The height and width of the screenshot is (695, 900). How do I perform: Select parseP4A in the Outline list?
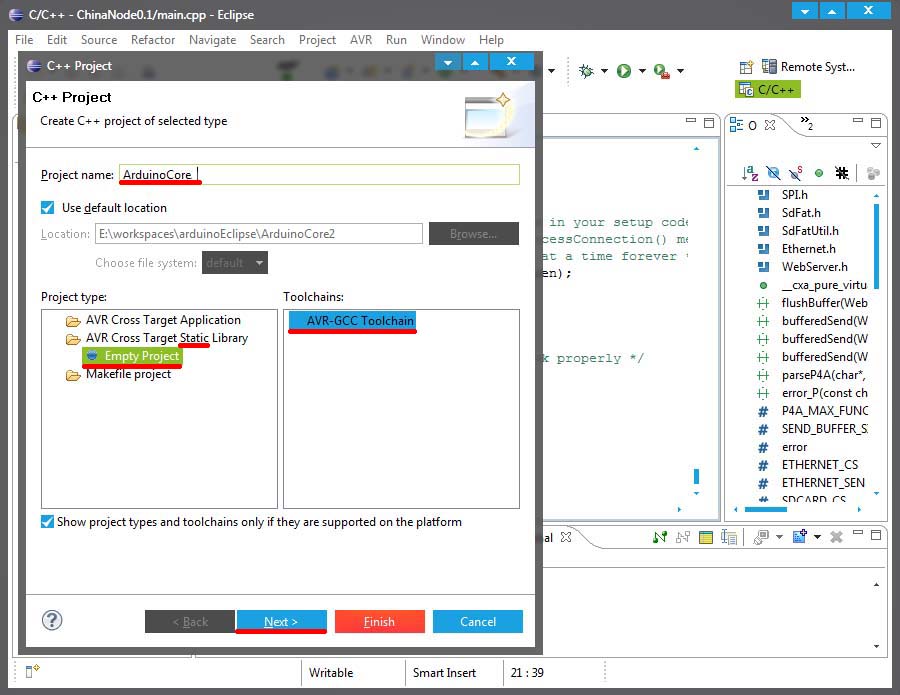(811, 375)
